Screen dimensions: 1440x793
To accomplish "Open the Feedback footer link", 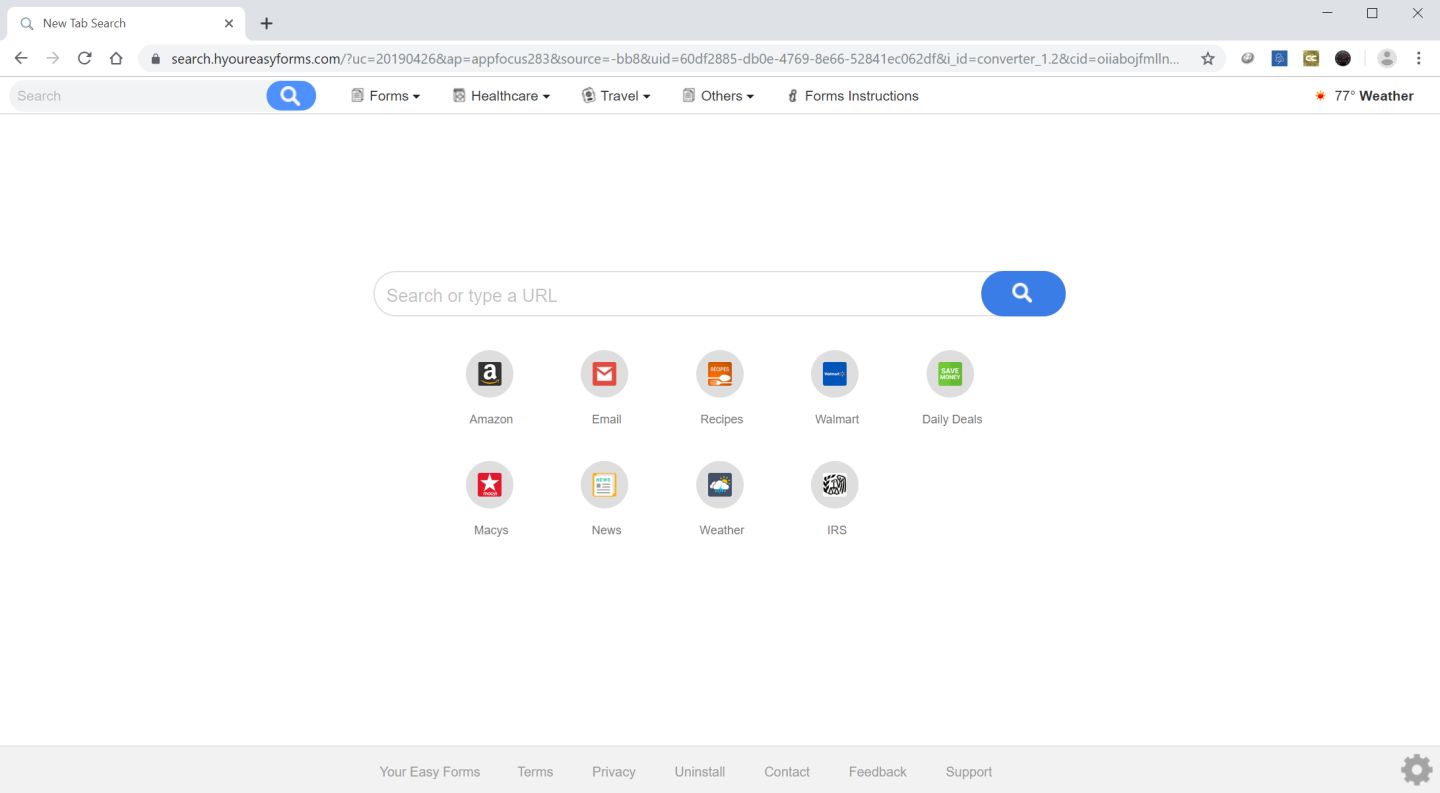I will pyautogui.click(x=878, y=772).
